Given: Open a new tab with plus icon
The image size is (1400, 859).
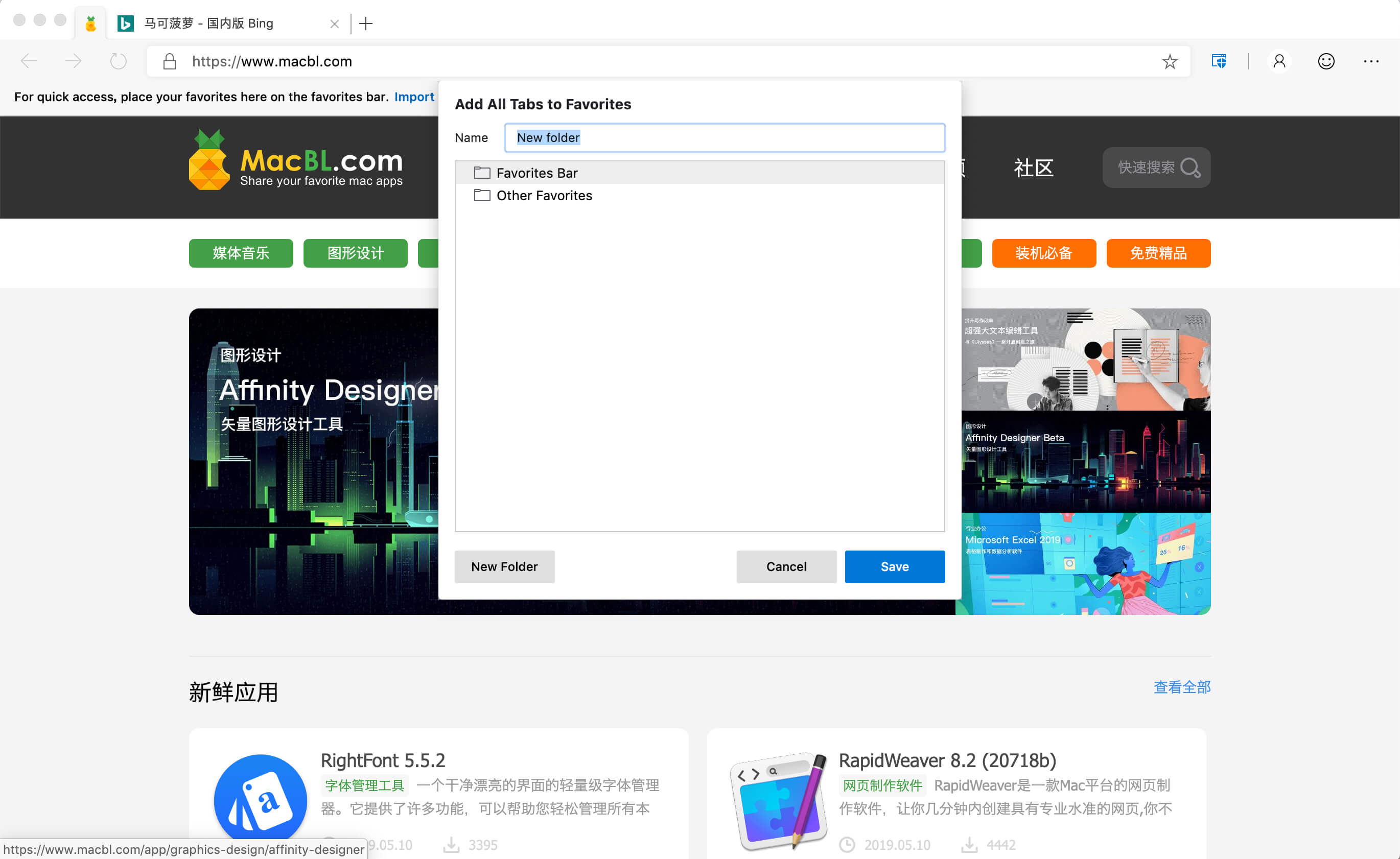Looking at the screenshot, I should pos(366,23).
